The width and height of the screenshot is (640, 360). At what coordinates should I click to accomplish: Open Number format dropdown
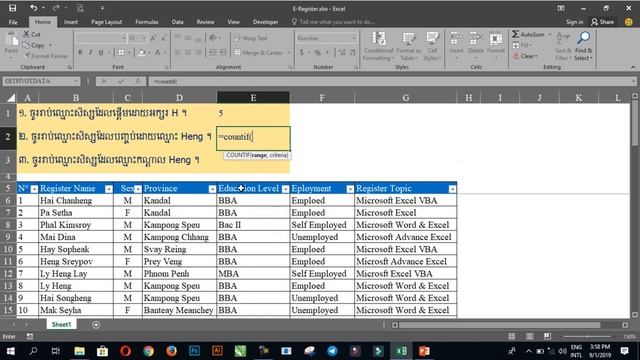pyautogui.click(x=354, y=38)
